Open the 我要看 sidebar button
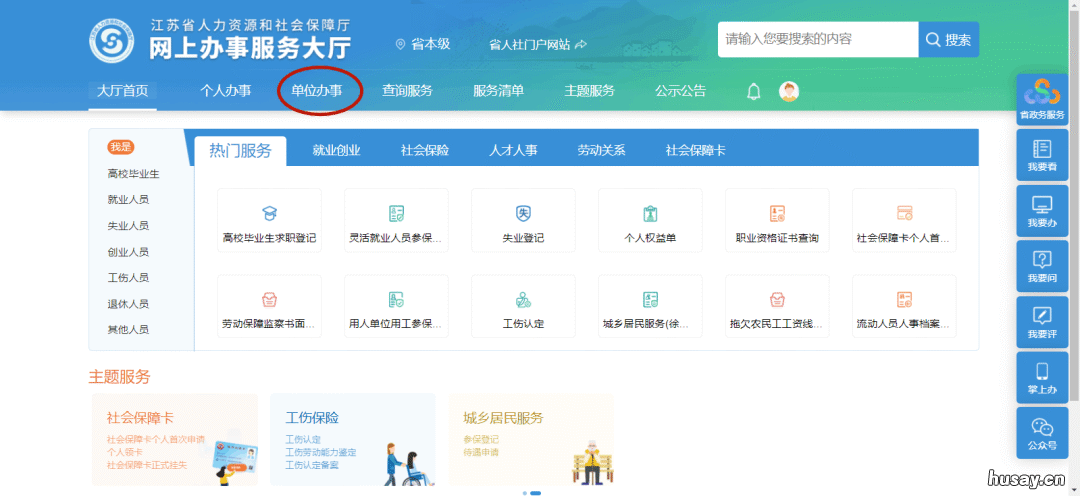Image resolution: width=1080 pixels, height=496 pixels. tap(1042, 155)
